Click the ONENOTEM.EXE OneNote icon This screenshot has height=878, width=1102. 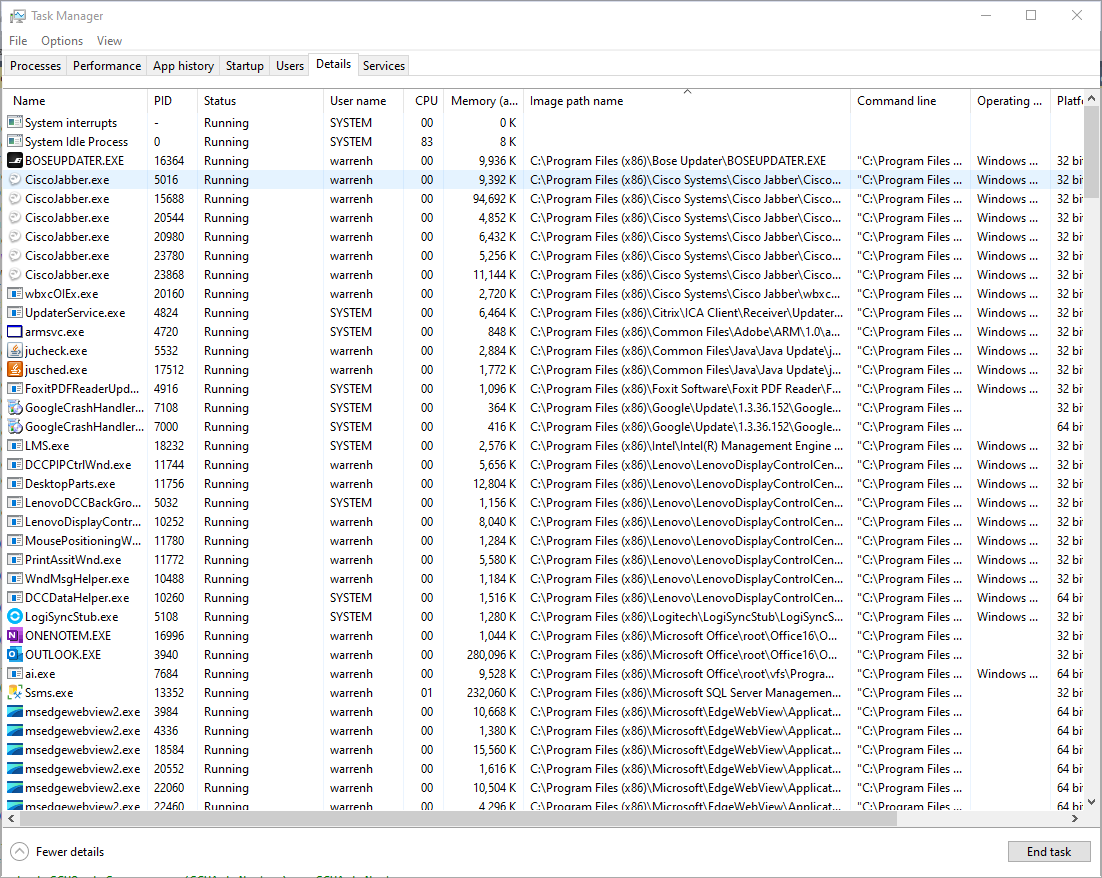15,635
